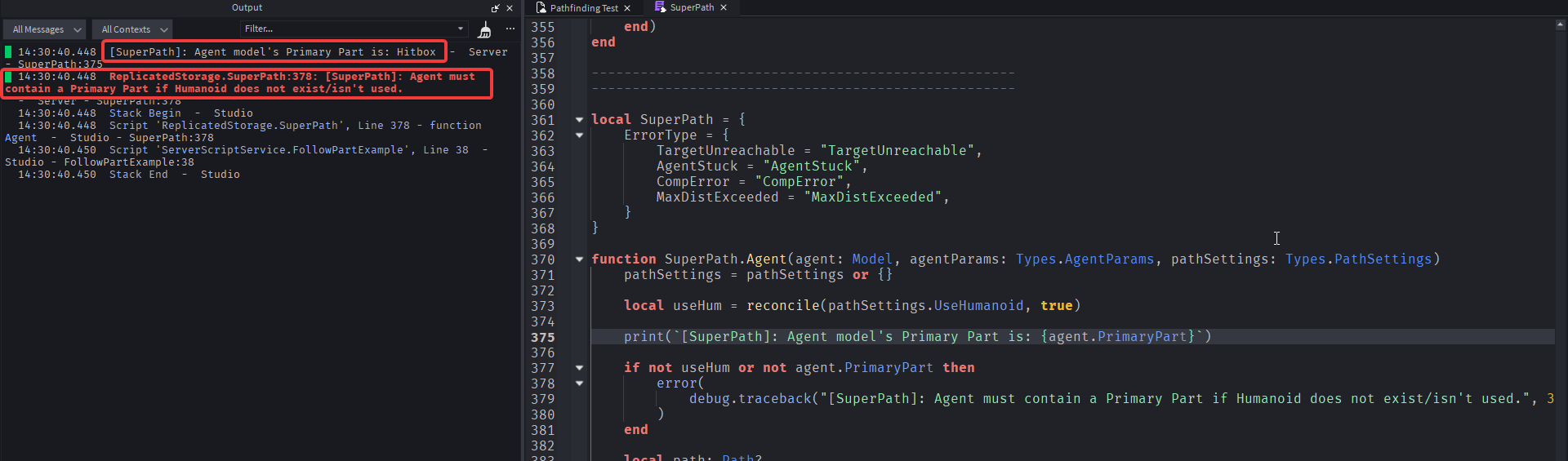Screen dimensions: 1568x461
Task: Switch to the SuperPath script tab
Action: 692,7
